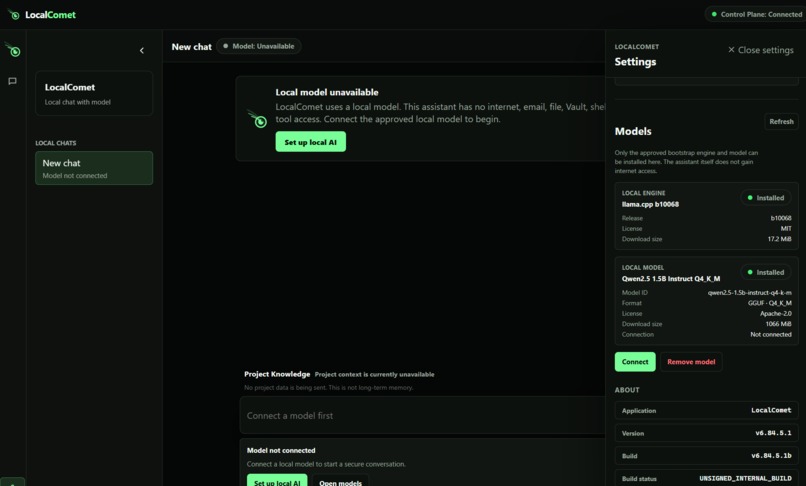Select the comet icon in the left rail
This screenshot has height=486, width=806.
[13, 50]
